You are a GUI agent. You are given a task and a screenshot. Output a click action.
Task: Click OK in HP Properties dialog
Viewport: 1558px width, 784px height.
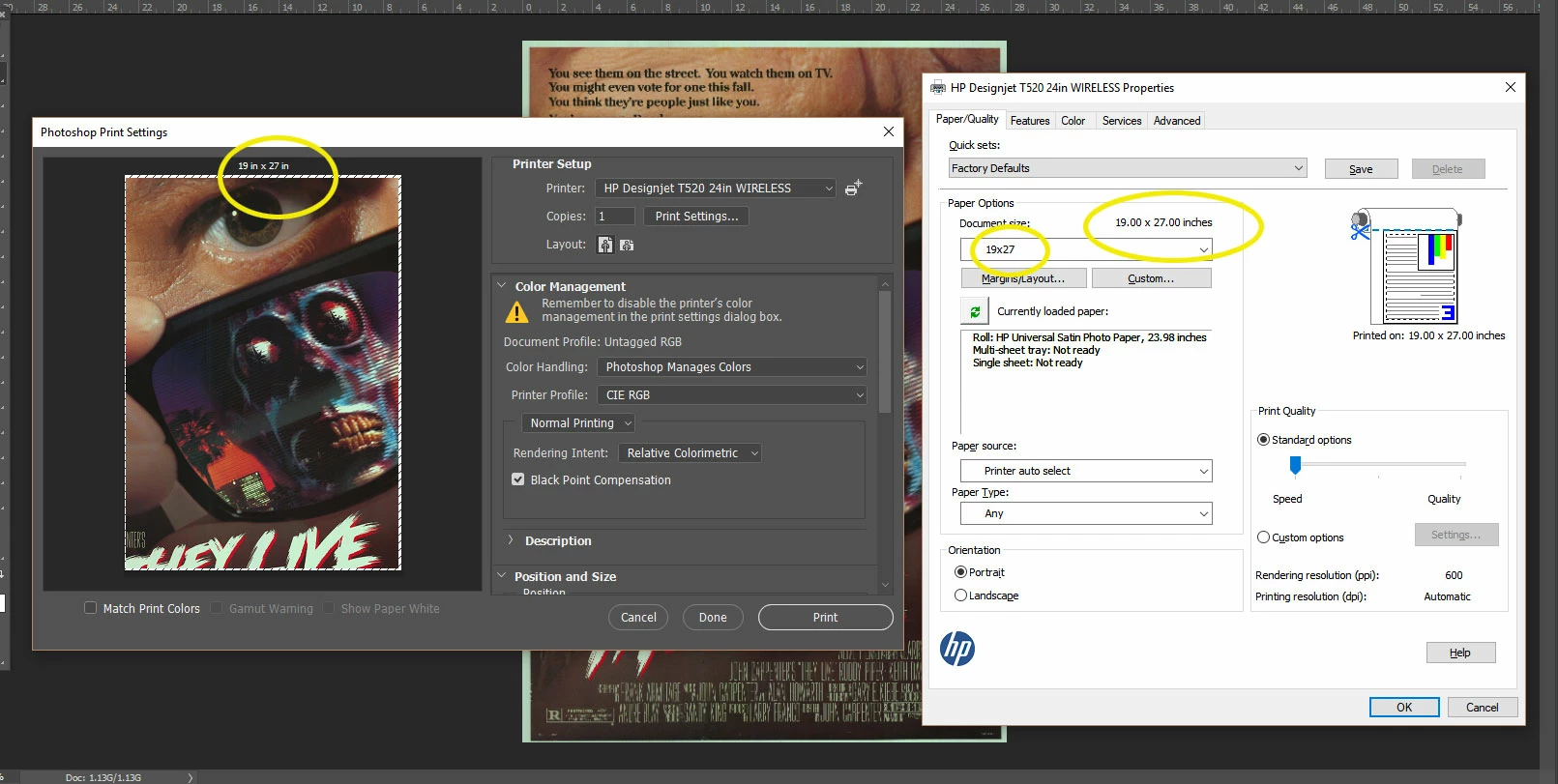coord(1404,708)
